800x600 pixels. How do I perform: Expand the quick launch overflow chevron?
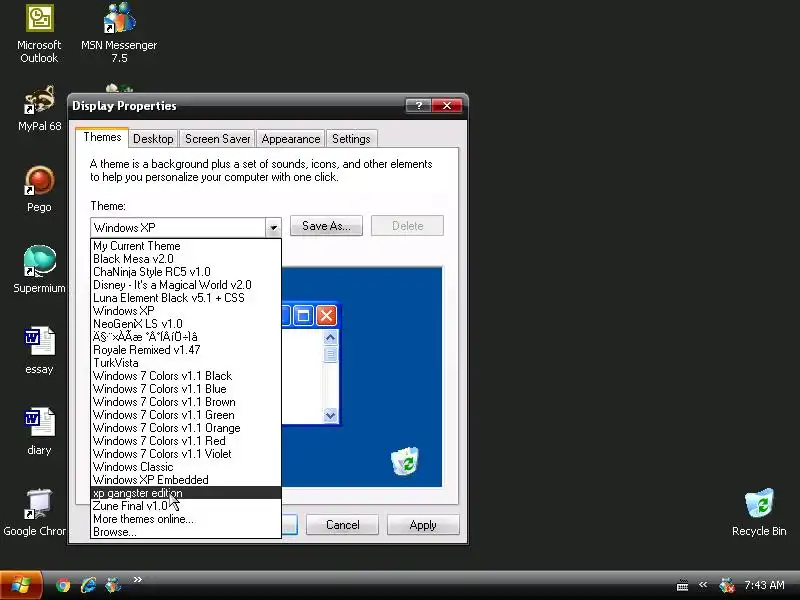137,580
